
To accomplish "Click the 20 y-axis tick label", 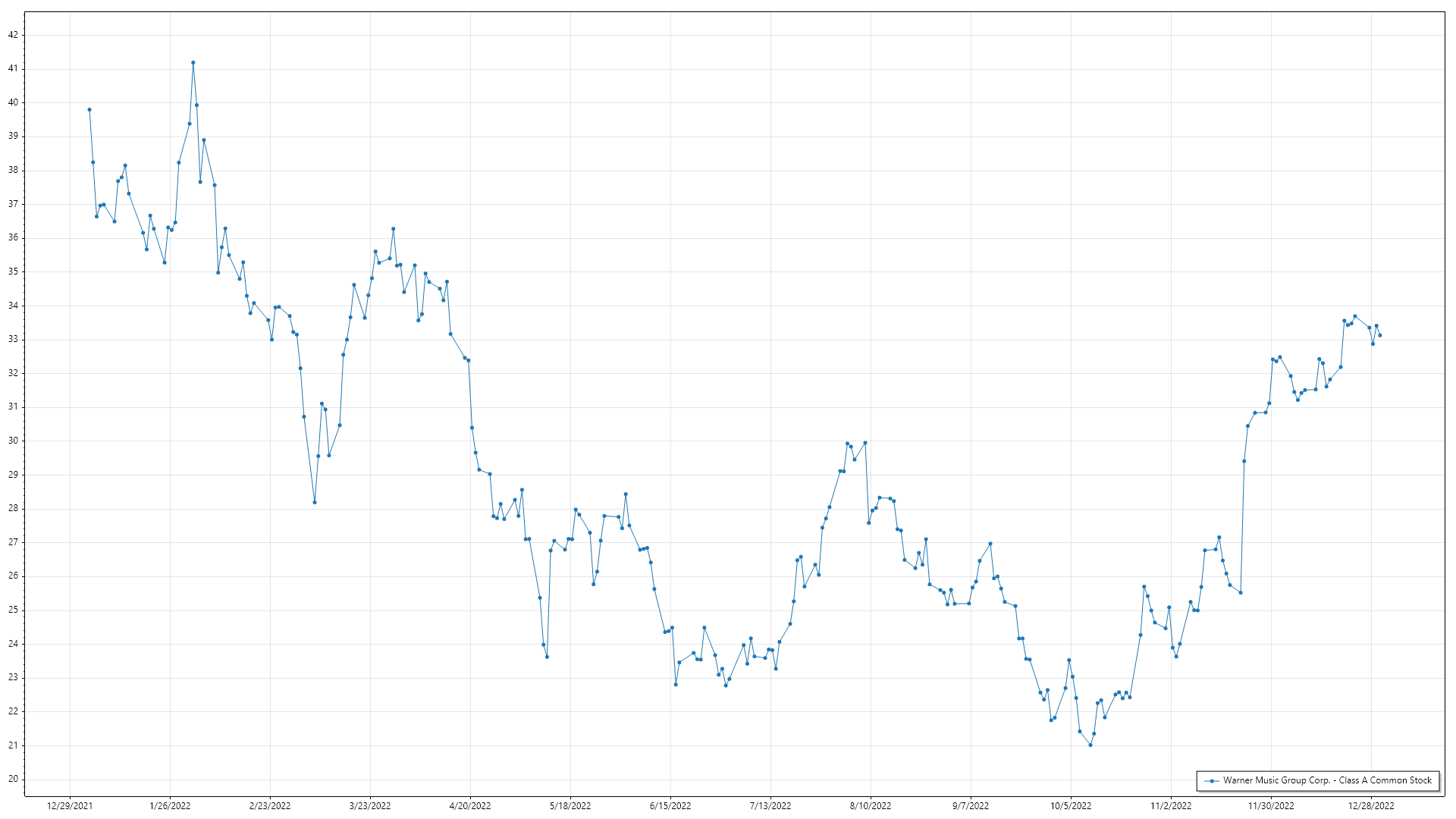I will point(13,779).
